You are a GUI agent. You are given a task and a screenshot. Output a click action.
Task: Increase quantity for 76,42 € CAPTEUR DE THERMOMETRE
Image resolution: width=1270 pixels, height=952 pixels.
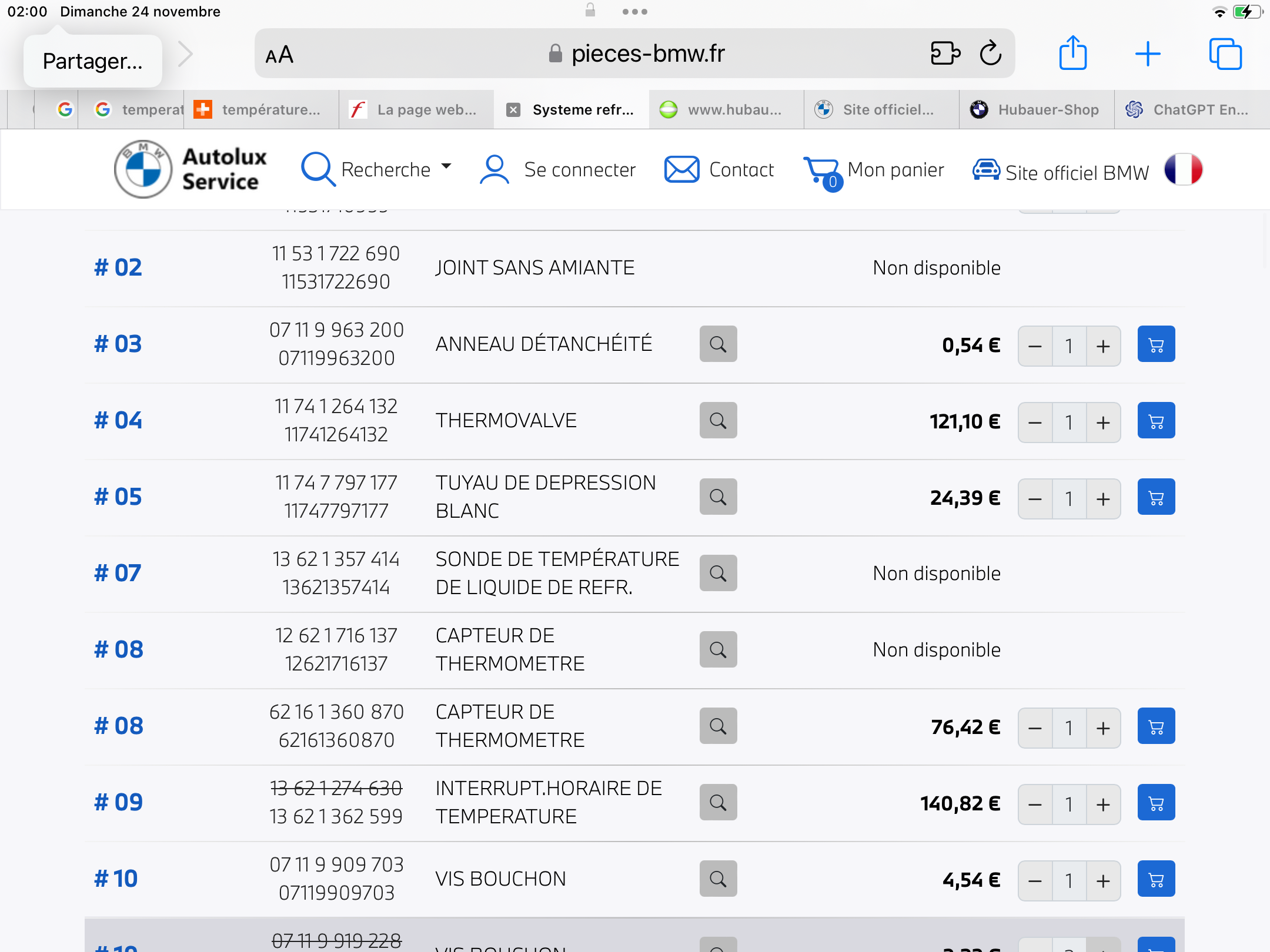(1103, 728)
